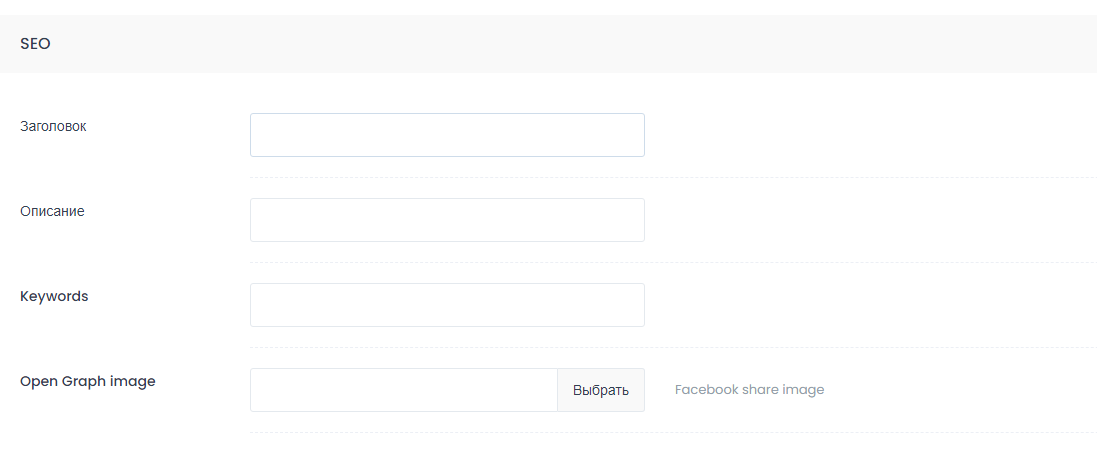Click the gray SEO header bar
This screenshot has width=1097, height=473.
548,43
